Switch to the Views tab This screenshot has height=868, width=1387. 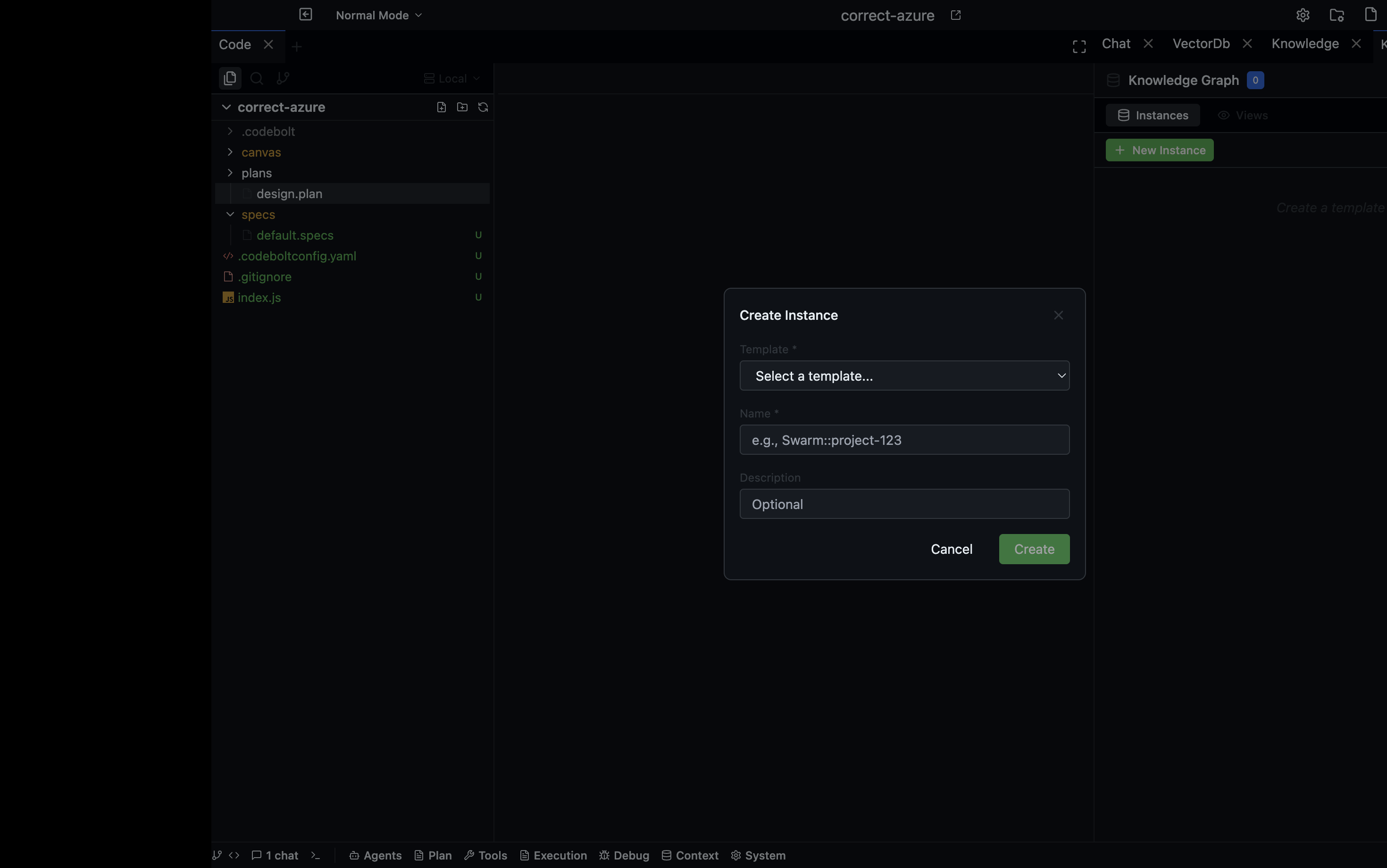coord(1243,116)
